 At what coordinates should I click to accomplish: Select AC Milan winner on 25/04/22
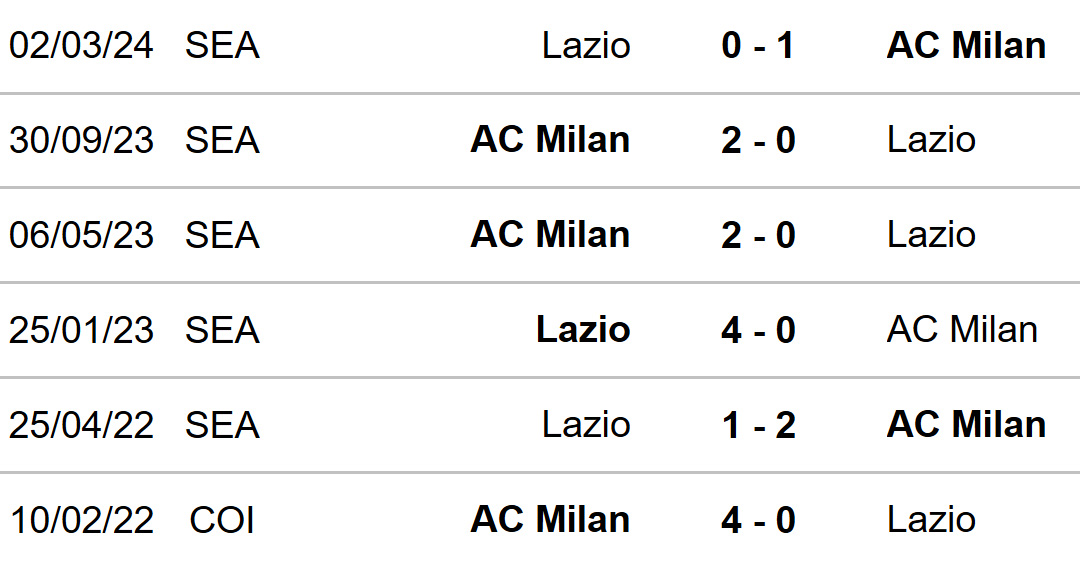point(966,425)
